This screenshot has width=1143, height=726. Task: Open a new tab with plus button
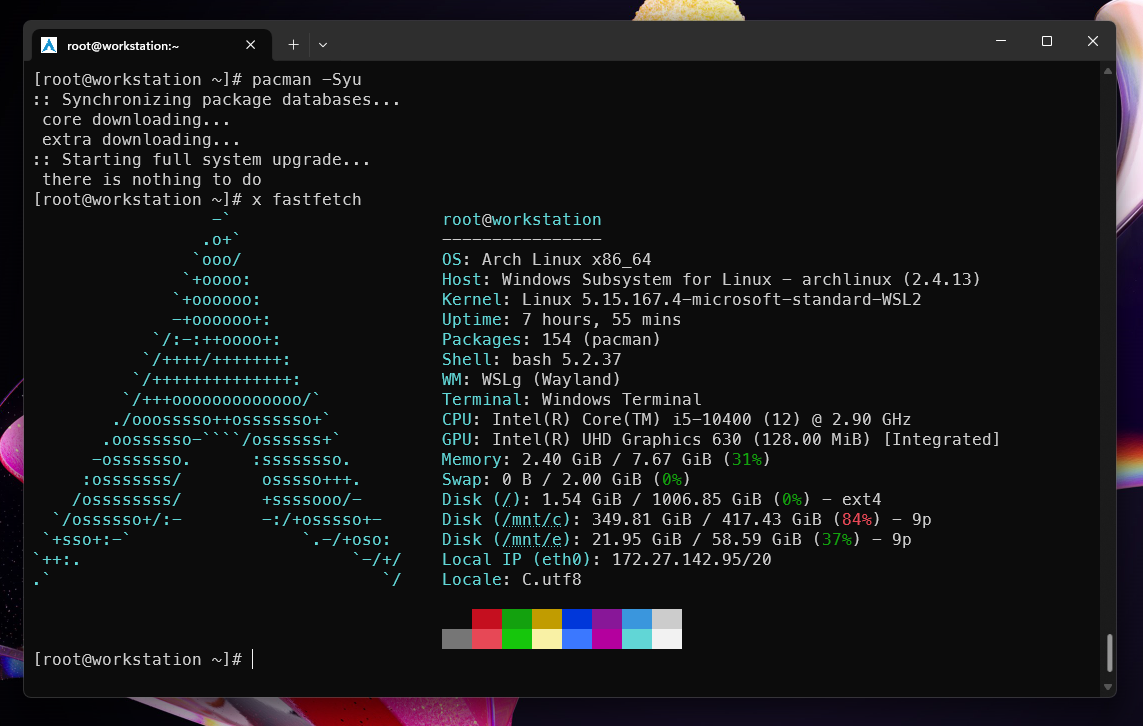coord(293,45)
